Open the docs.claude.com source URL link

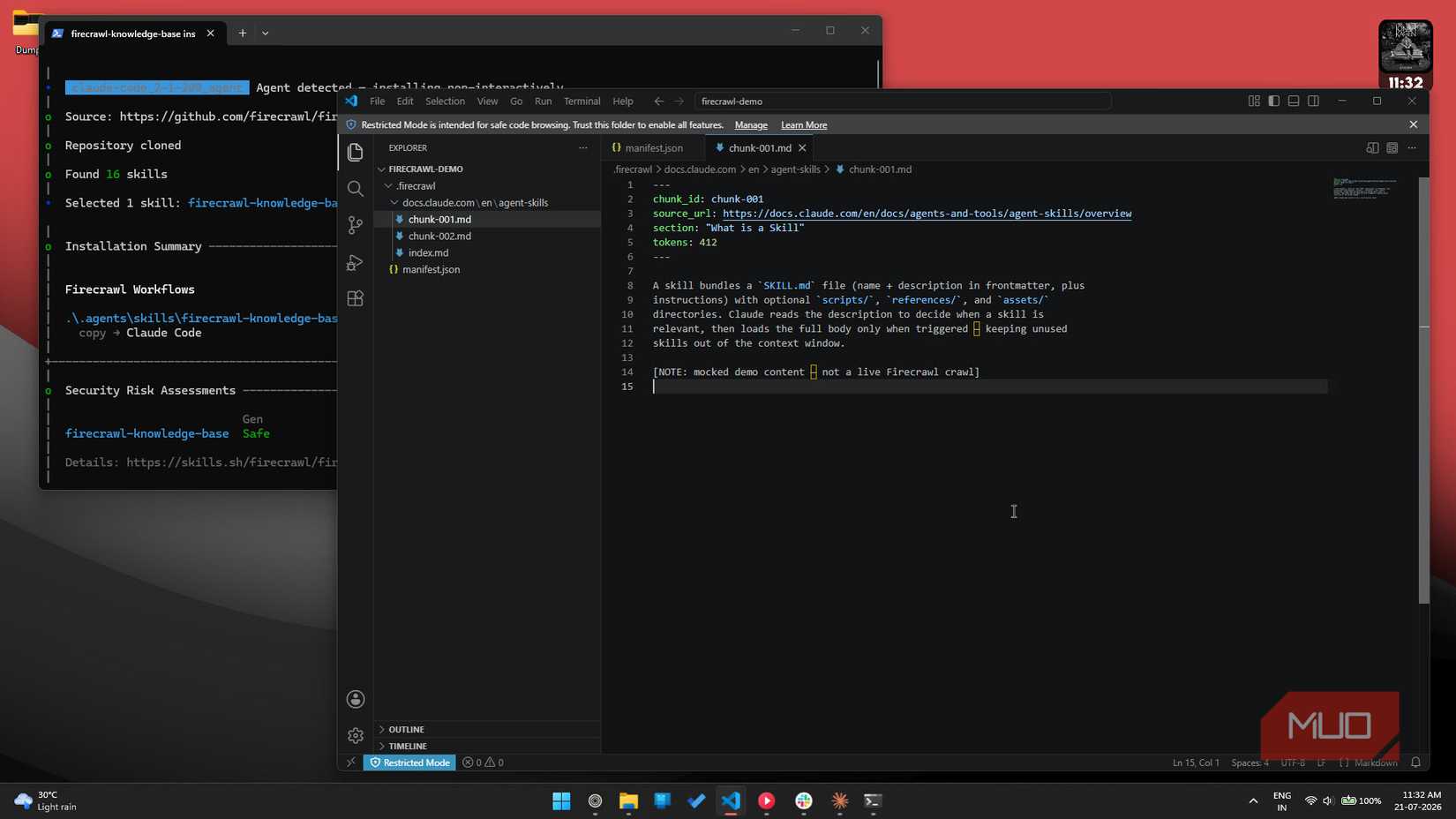(x=927, y=214)
